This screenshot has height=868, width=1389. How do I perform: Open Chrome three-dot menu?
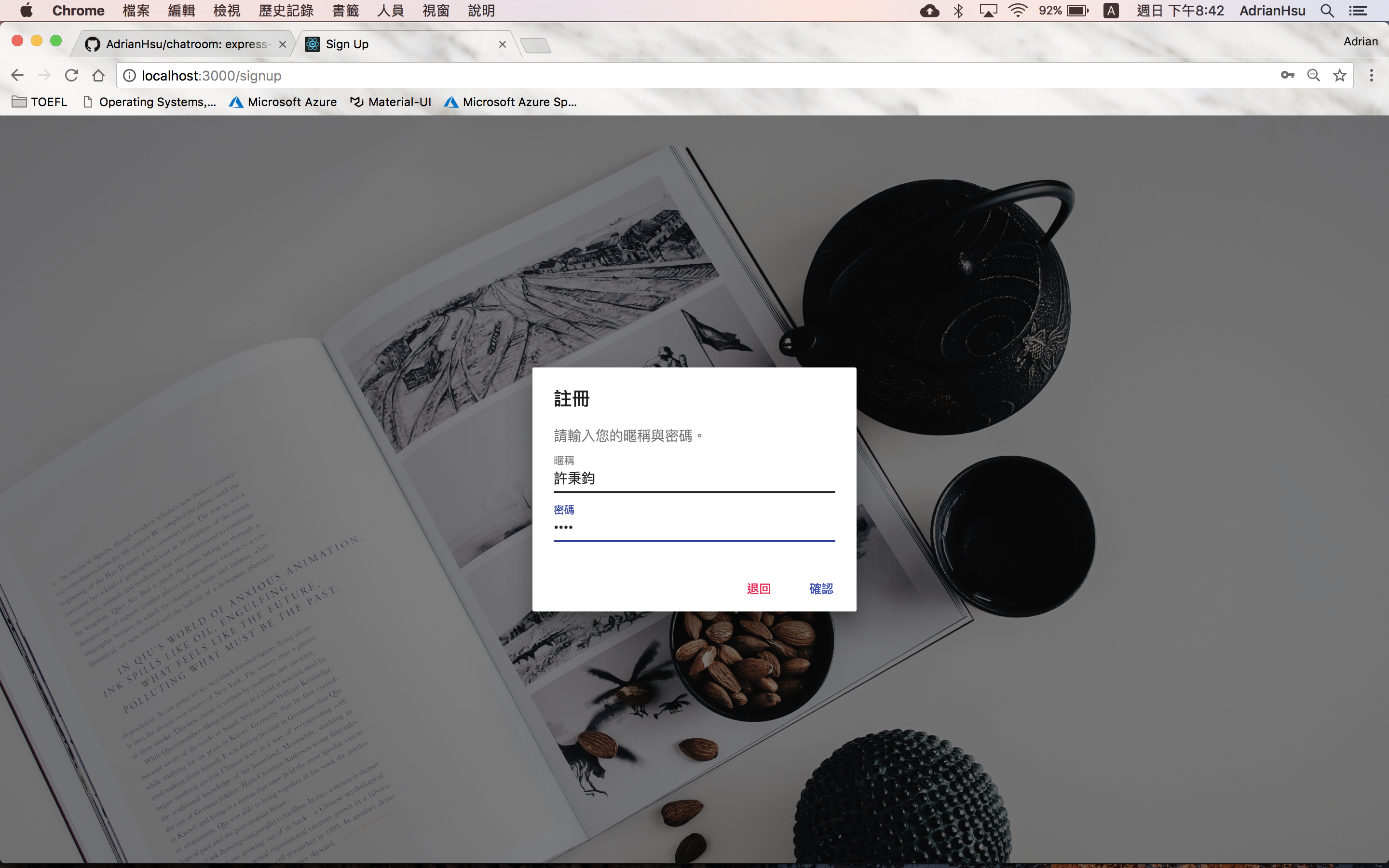1371,75
